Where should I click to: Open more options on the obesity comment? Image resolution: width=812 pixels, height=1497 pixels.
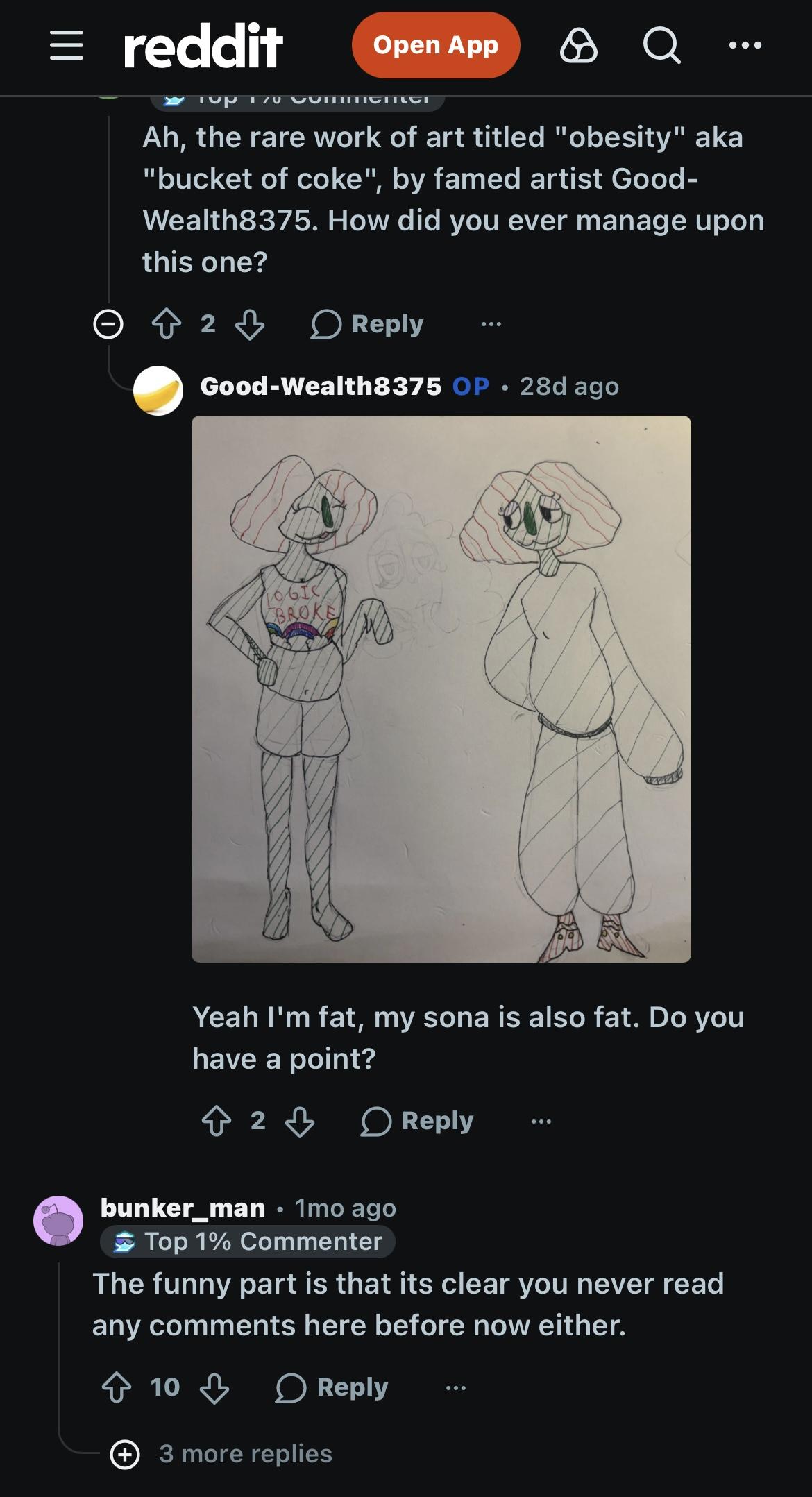[x=491, y=324]
